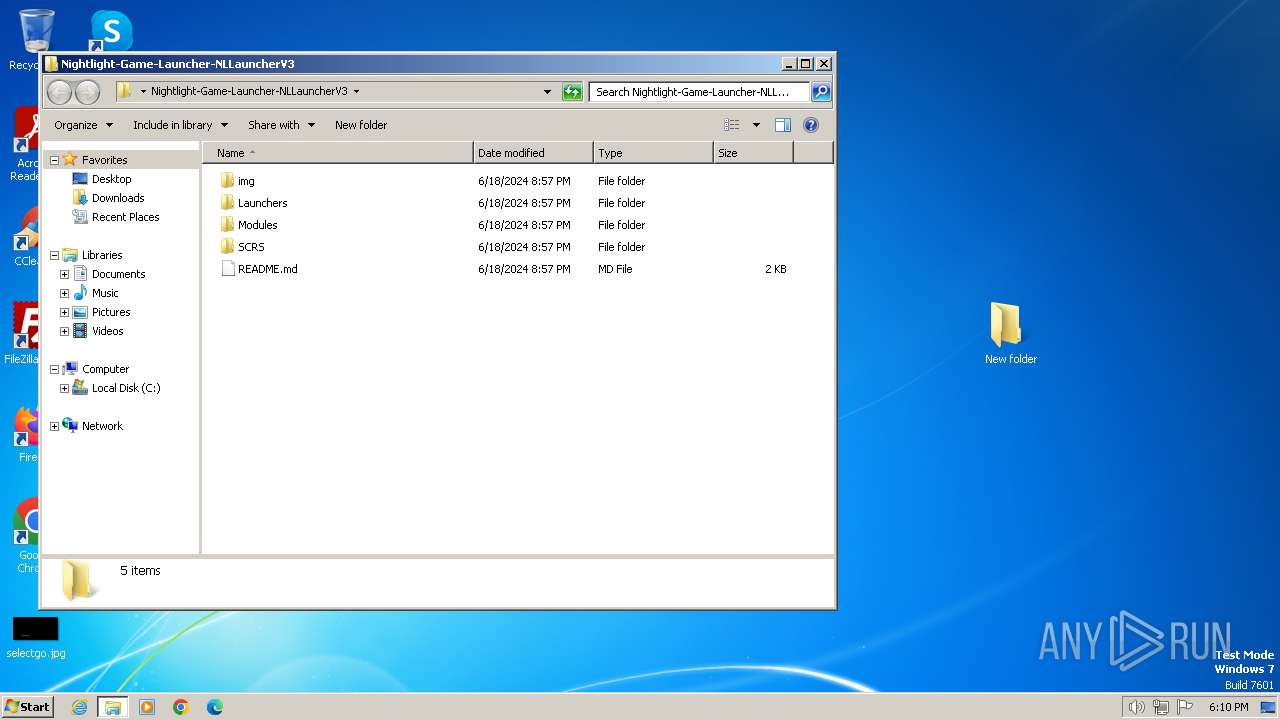
Task: Select the README.md file icon
Action: click(228, 269)
